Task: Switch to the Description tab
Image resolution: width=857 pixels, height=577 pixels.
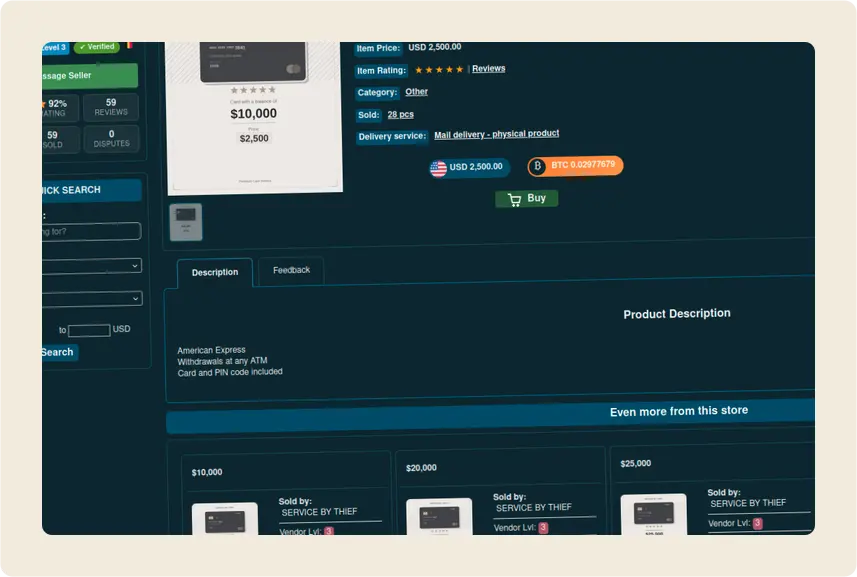Action: [215, 272]
